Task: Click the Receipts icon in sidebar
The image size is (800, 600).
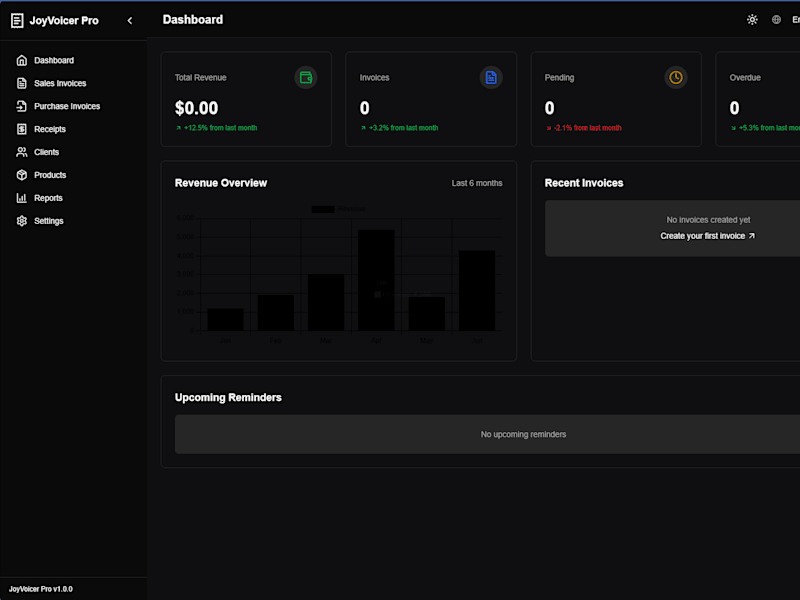Action: point(21,129)
